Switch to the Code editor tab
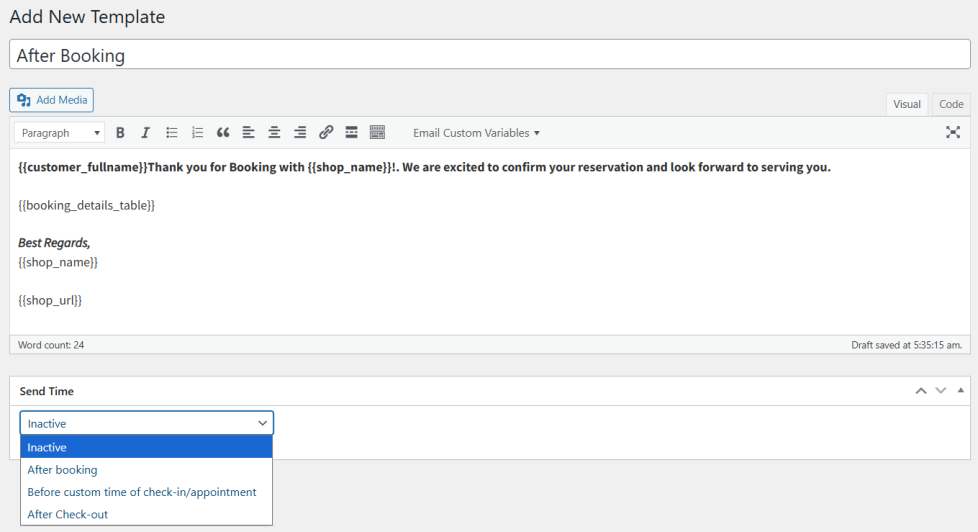 [951, 104]
